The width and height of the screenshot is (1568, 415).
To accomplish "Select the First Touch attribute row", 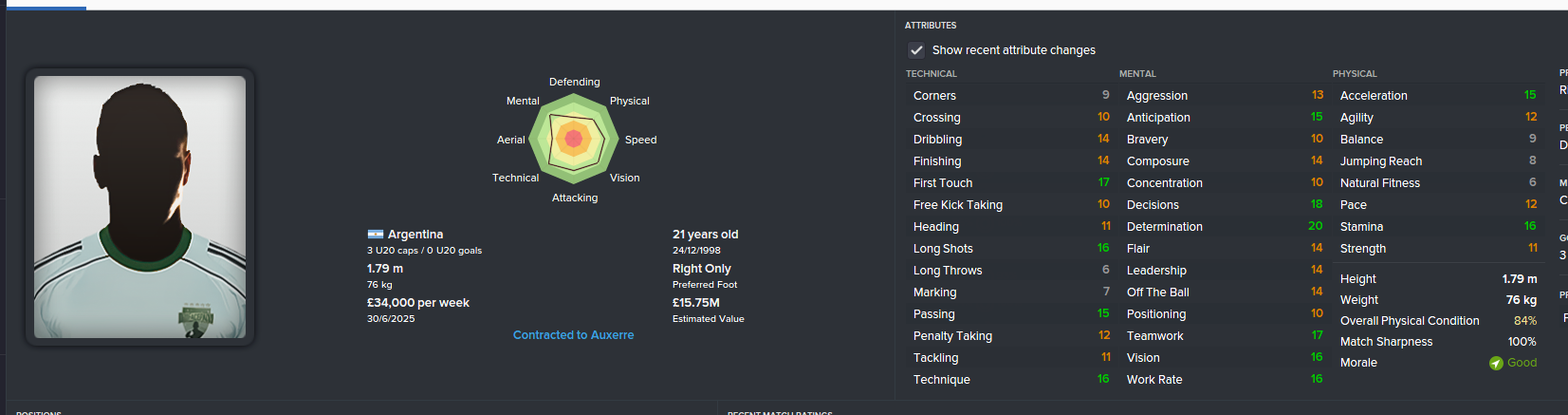I will [1010, 183].
